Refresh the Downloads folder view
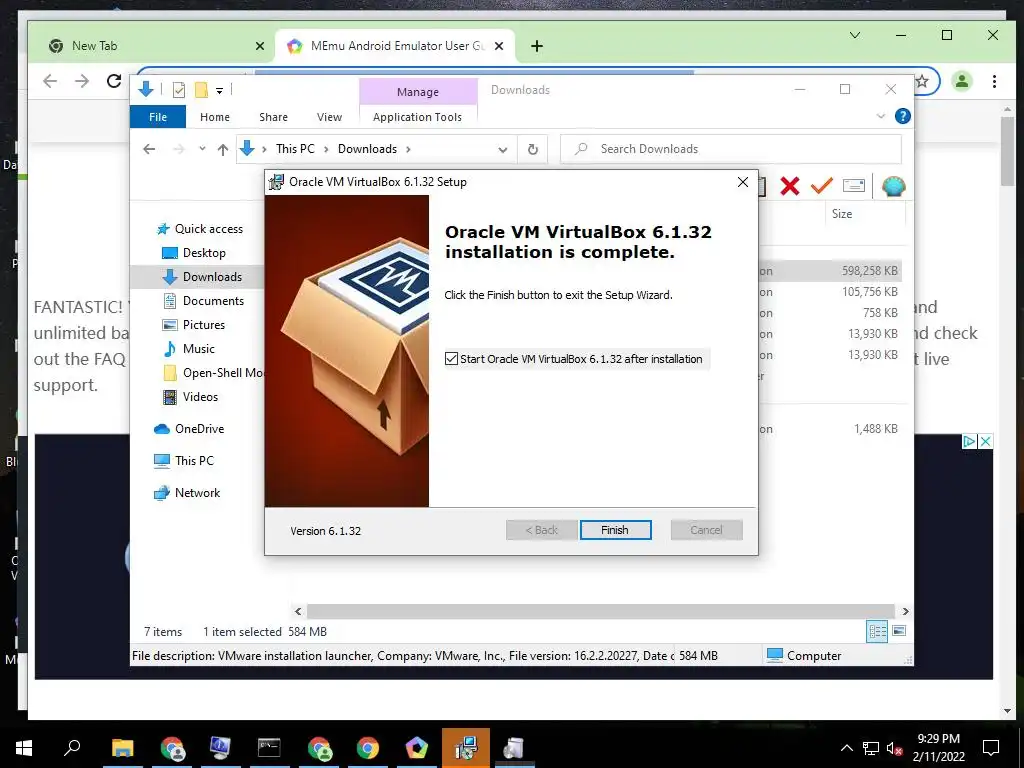The image size is (1024, 768). pos(533,150)
